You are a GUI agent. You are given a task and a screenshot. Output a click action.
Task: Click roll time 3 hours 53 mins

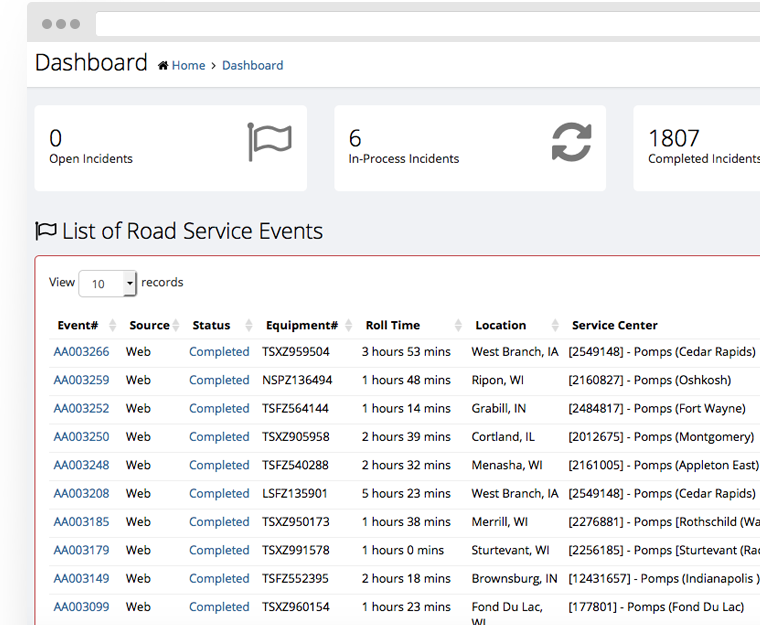coord(406,352)
